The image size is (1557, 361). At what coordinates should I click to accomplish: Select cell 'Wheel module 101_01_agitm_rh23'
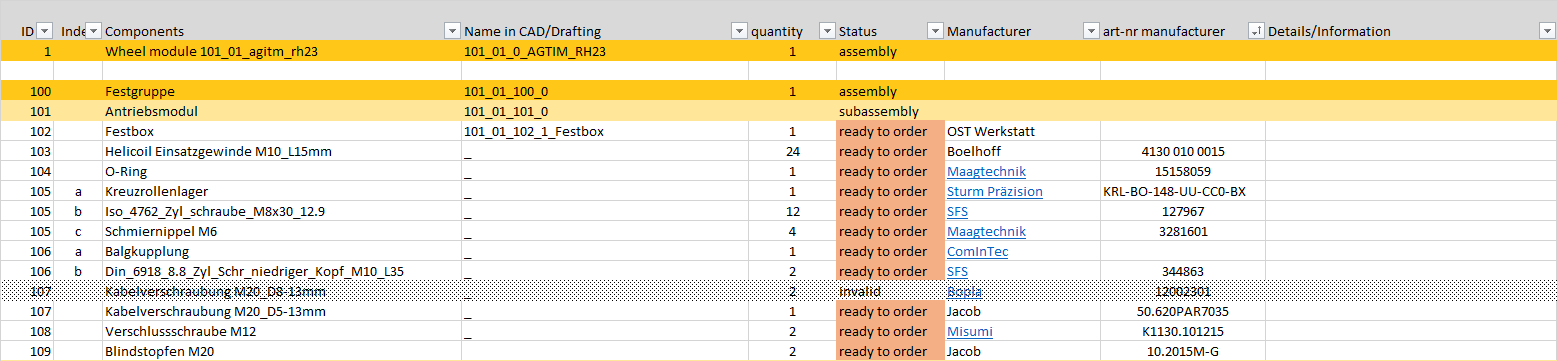point(282,51)
